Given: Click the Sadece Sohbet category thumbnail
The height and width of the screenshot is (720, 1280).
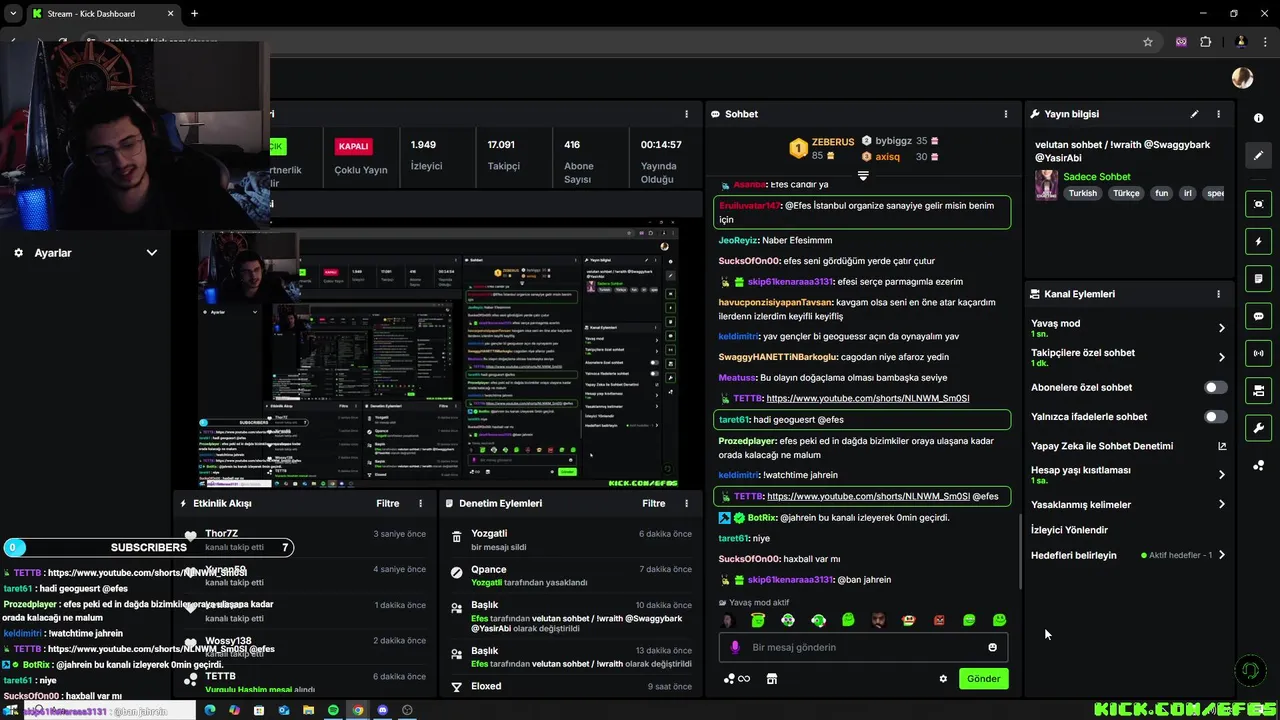Looking at the screenshot, I should tap(1046, 185).
